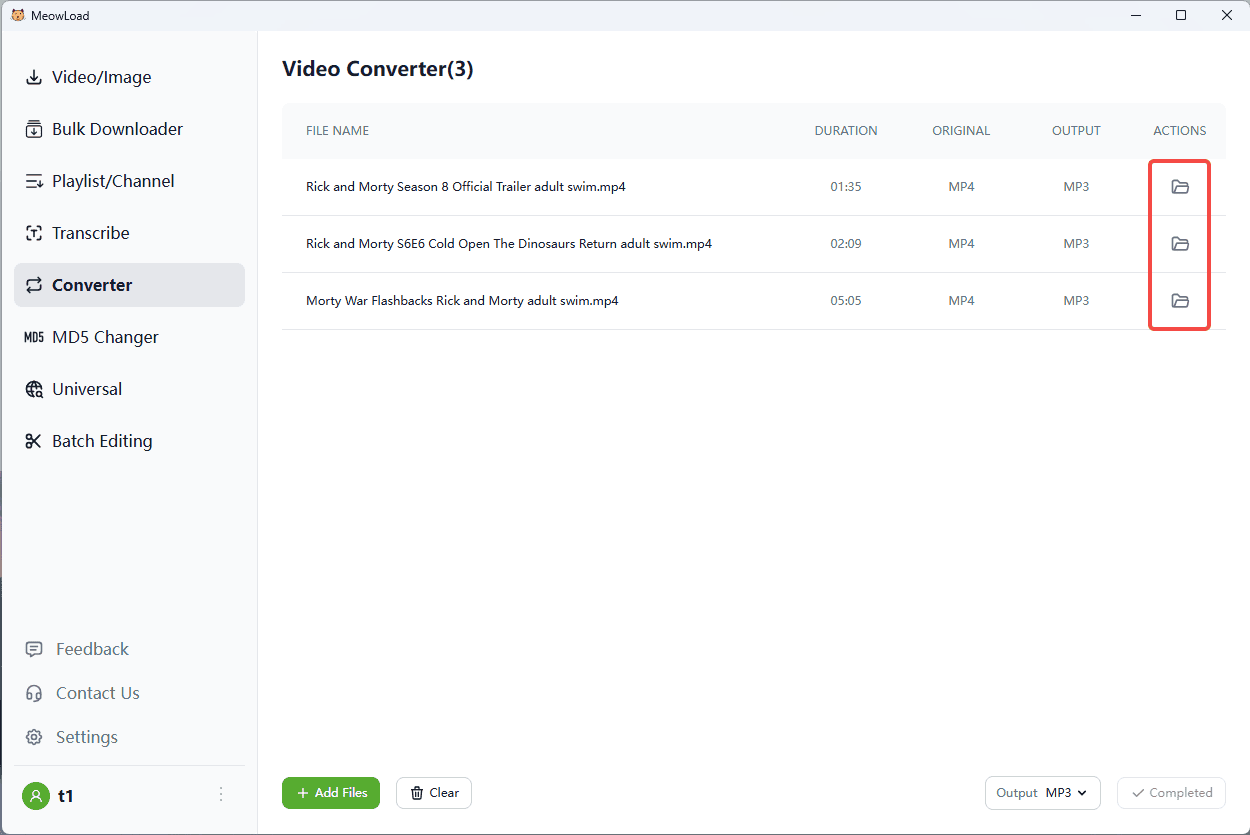The width and height of the screenshot is (1250, 835).
Task: Open the Universal downloader
Action: [x=87, y=389]
